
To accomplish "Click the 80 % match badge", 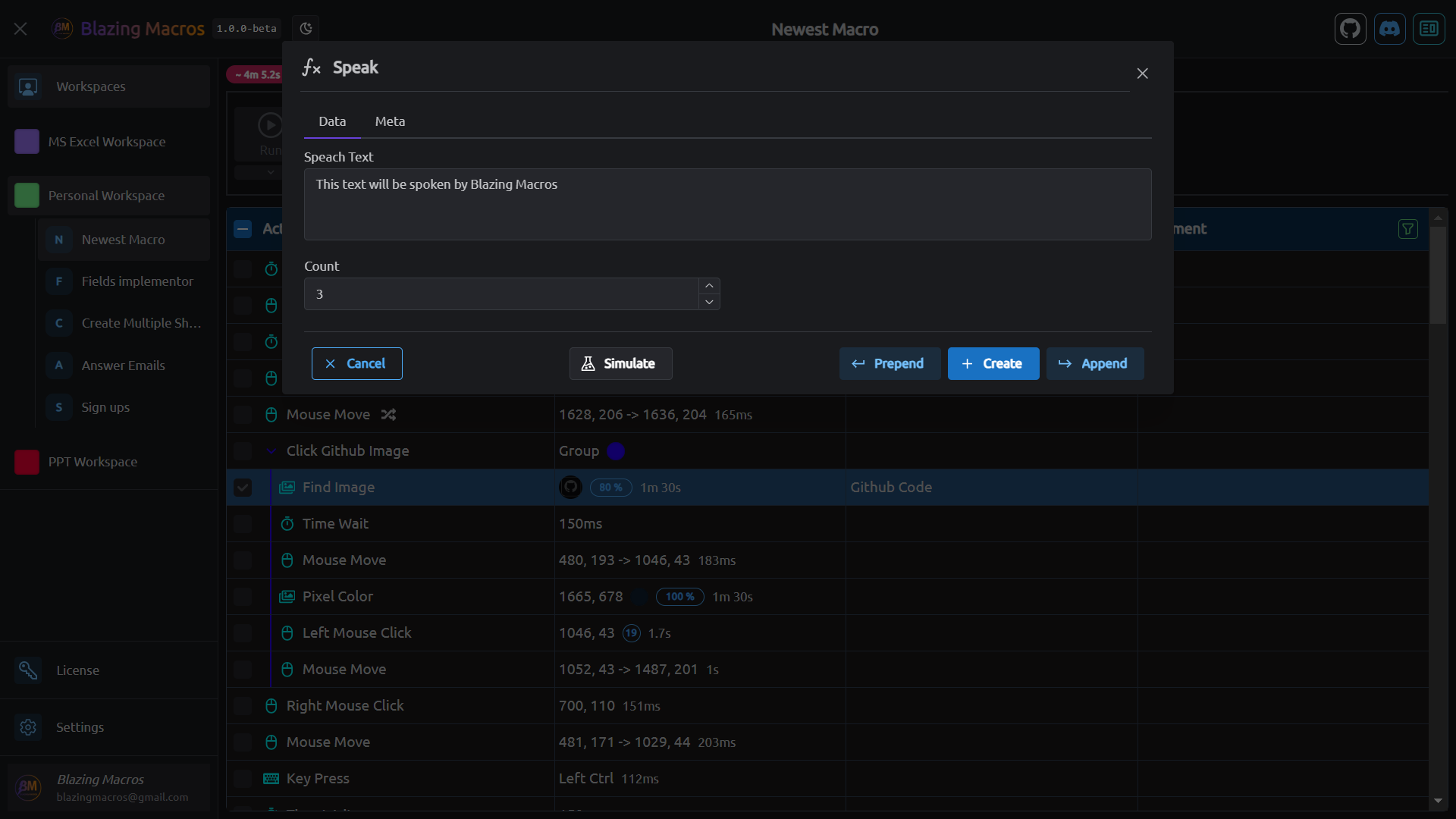I will pyautogui.click(x=610, y=488).
